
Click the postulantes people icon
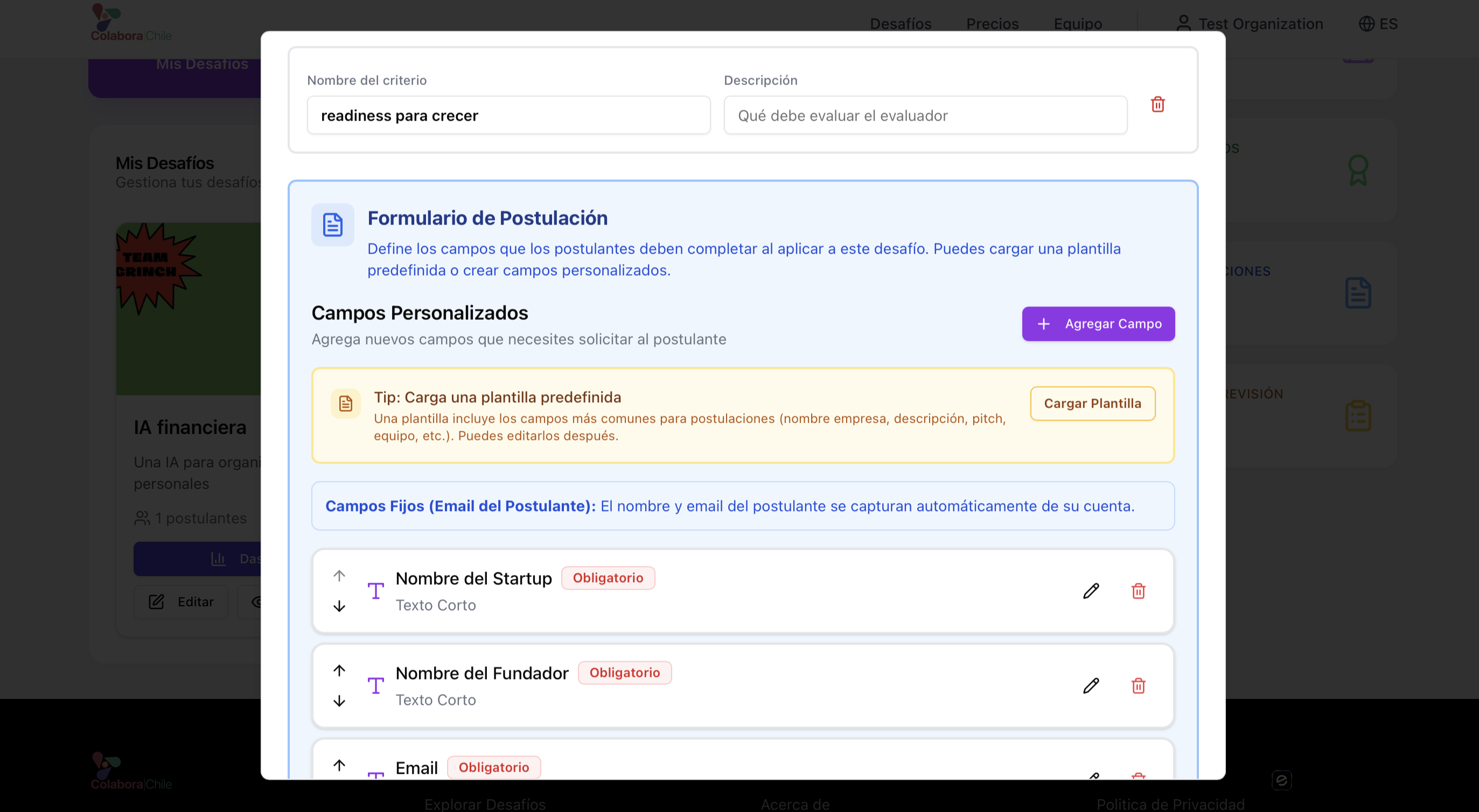pos(142,518)
